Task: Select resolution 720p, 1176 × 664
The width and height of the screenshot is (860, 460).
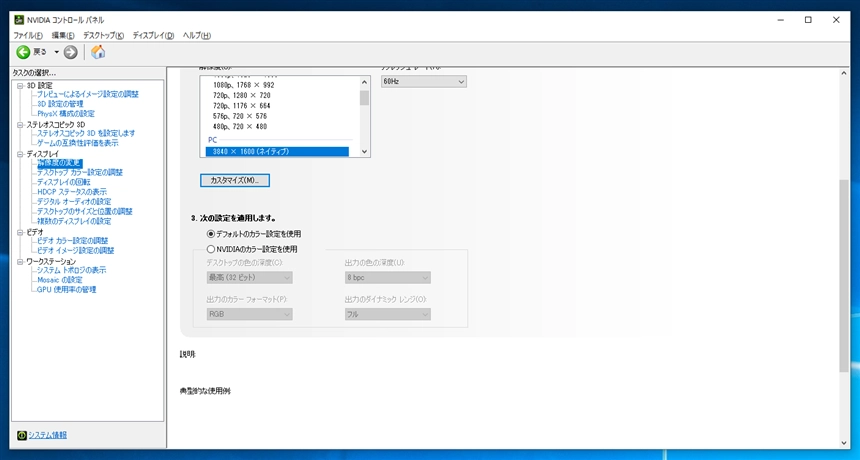Action: coord(241,106)
